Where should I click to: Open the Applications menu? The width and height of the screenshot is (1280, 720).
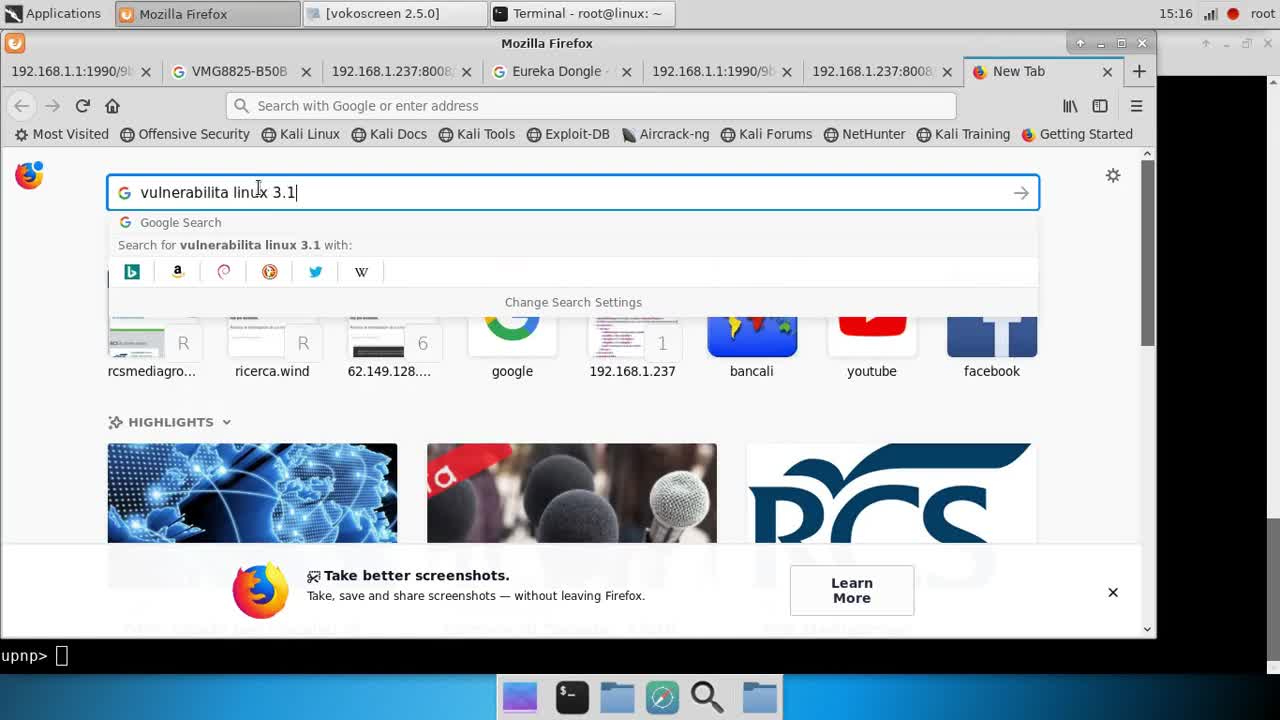(x=53, y=13)
